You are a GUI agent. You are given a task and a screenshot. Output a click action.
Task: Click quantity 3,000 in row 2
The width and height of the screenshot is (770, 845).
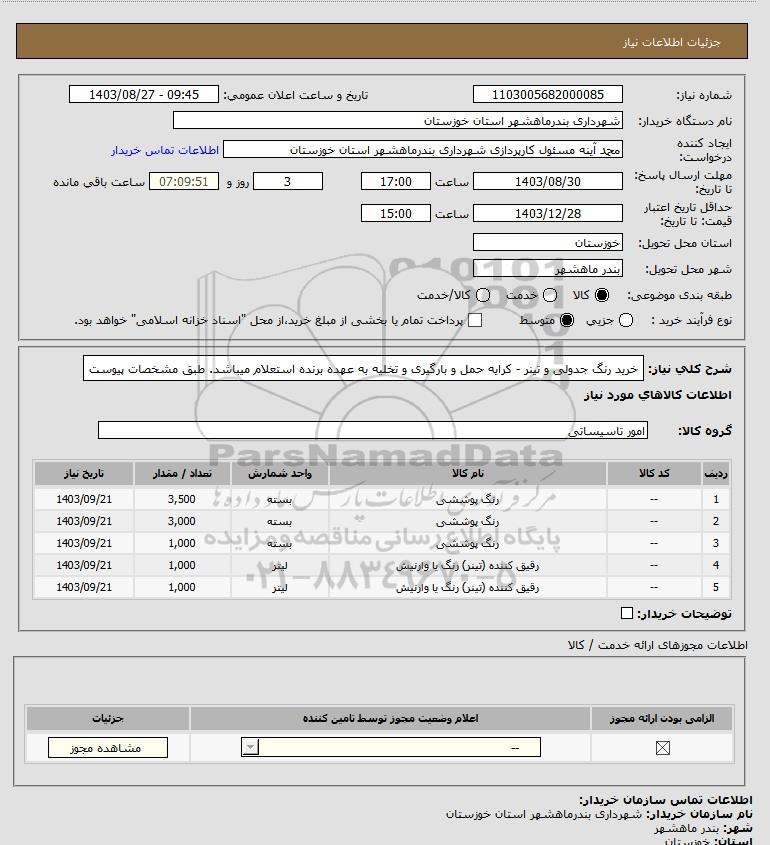click(x=182, y=521)
